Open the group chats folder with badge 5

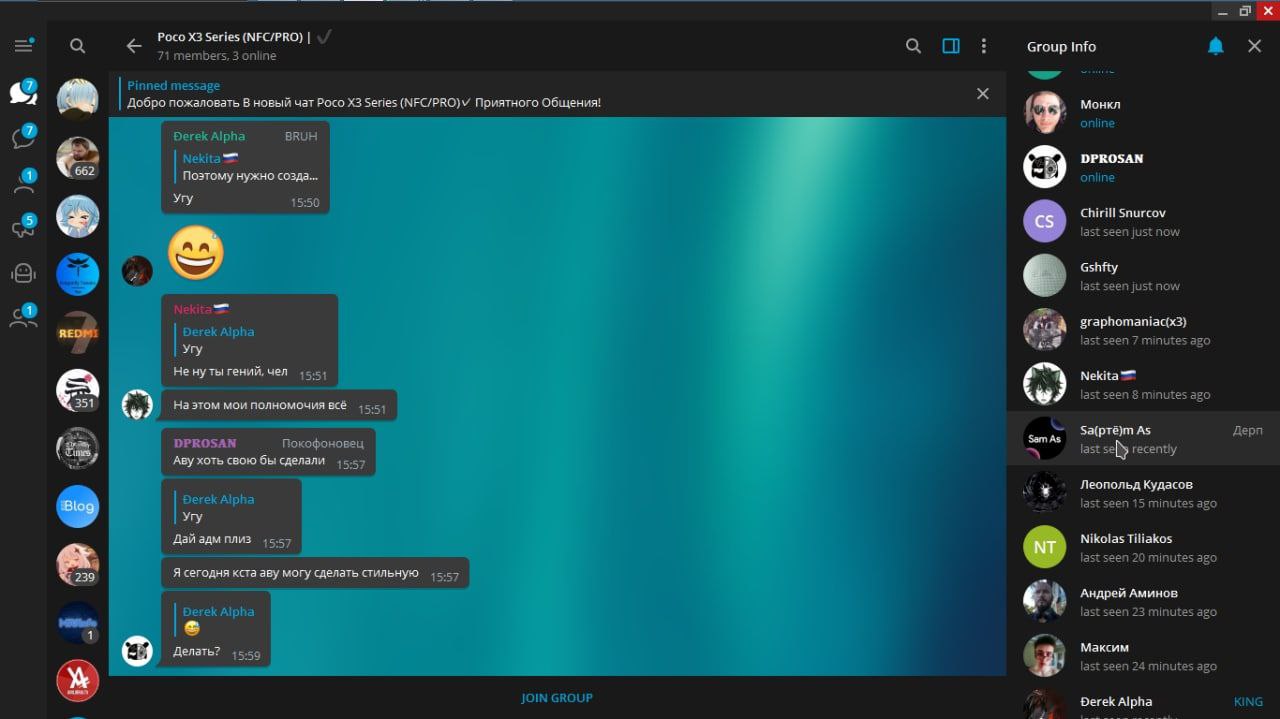tap(23, 228)
